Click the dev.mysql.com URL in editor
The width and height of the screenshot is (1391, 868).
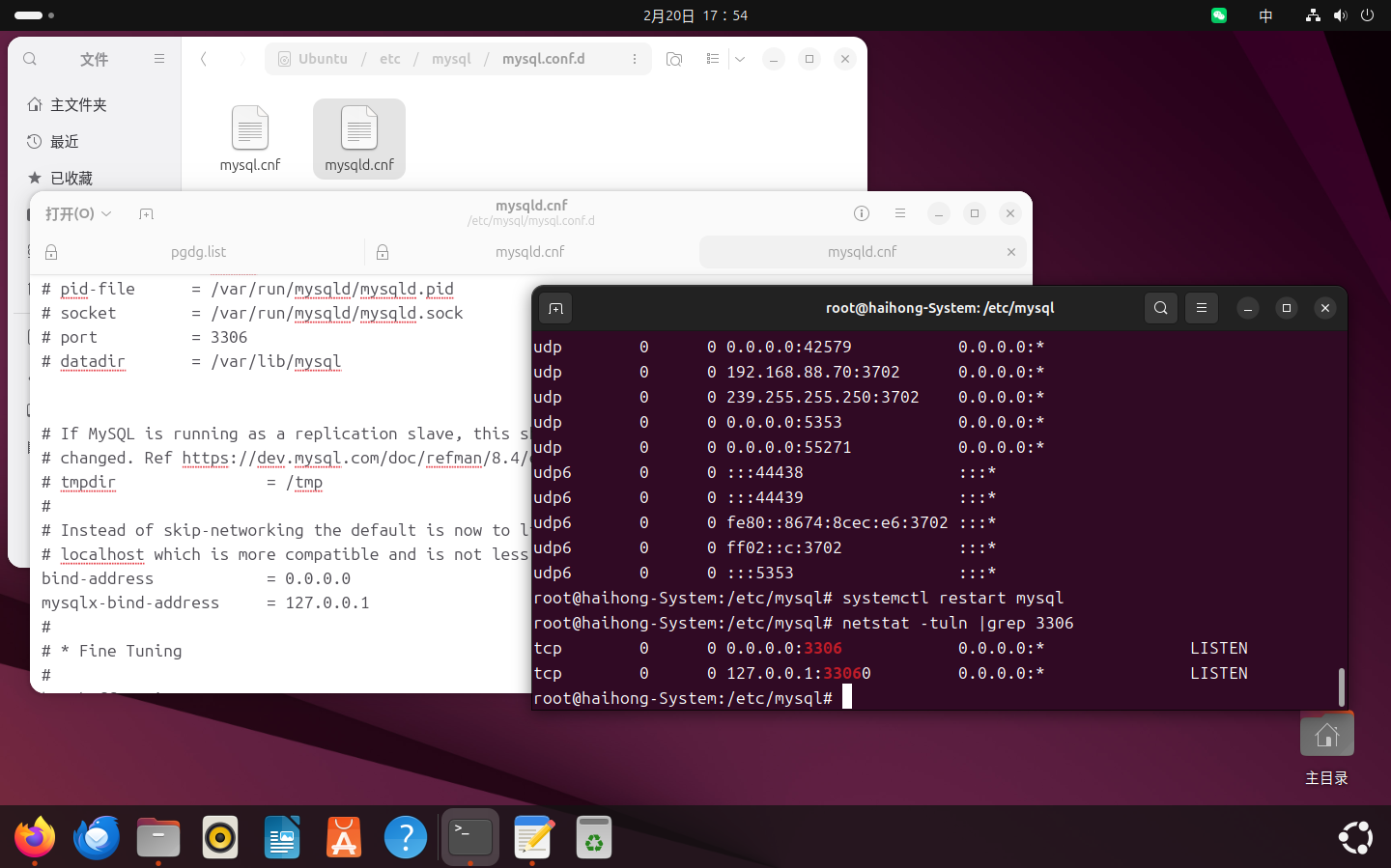click(355, 458)
